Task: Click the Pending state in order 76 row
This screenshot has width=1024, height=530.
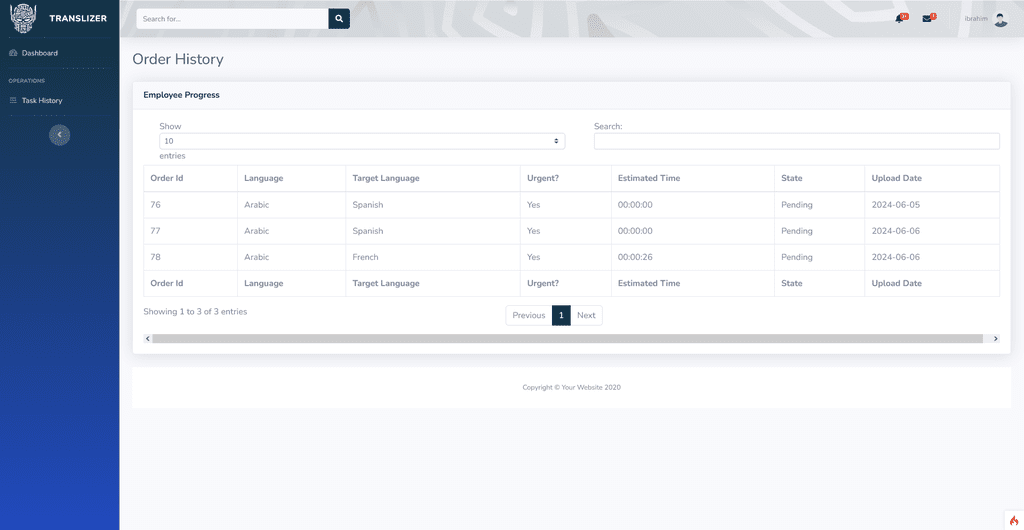Action: point(820,205)
